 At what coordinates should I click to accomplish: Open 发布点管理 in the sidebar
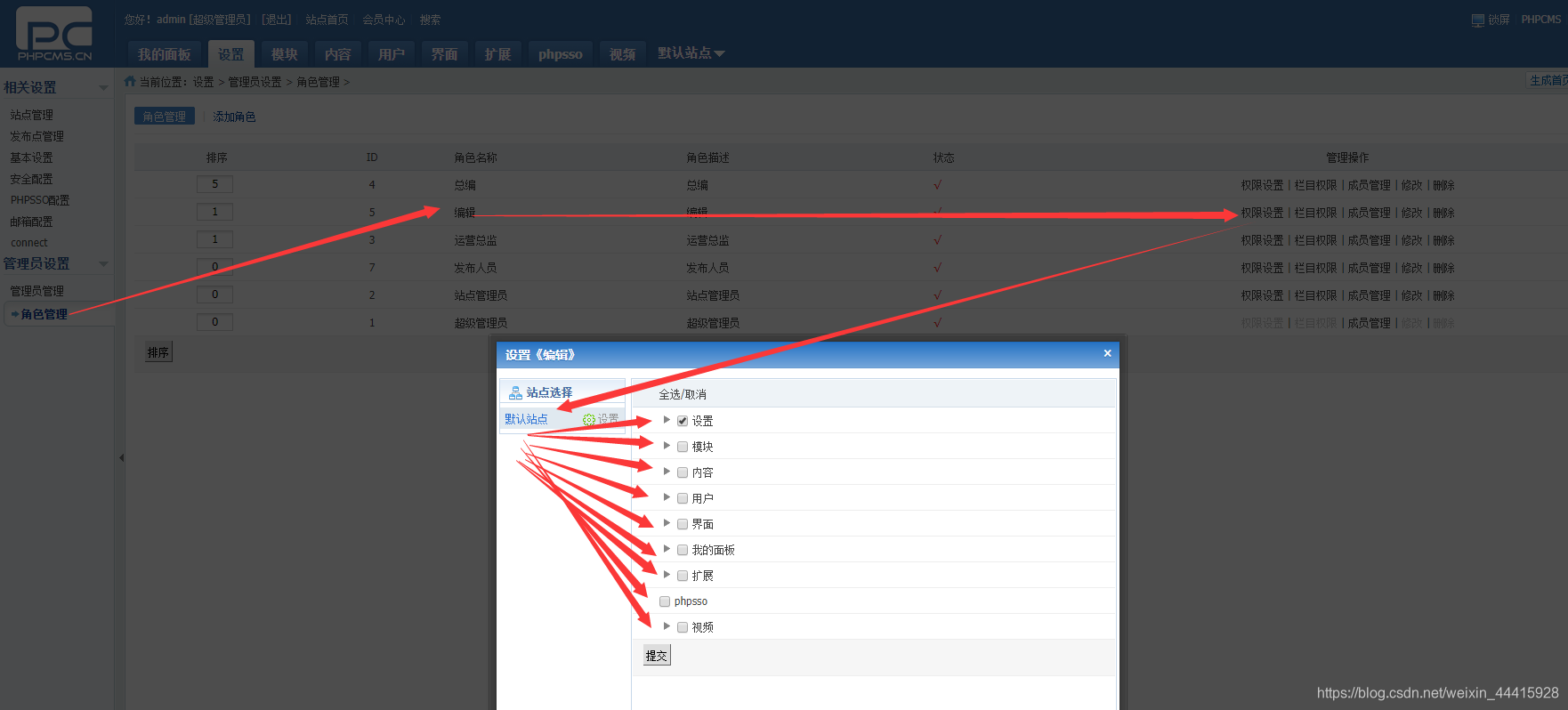tap(37, 136)
